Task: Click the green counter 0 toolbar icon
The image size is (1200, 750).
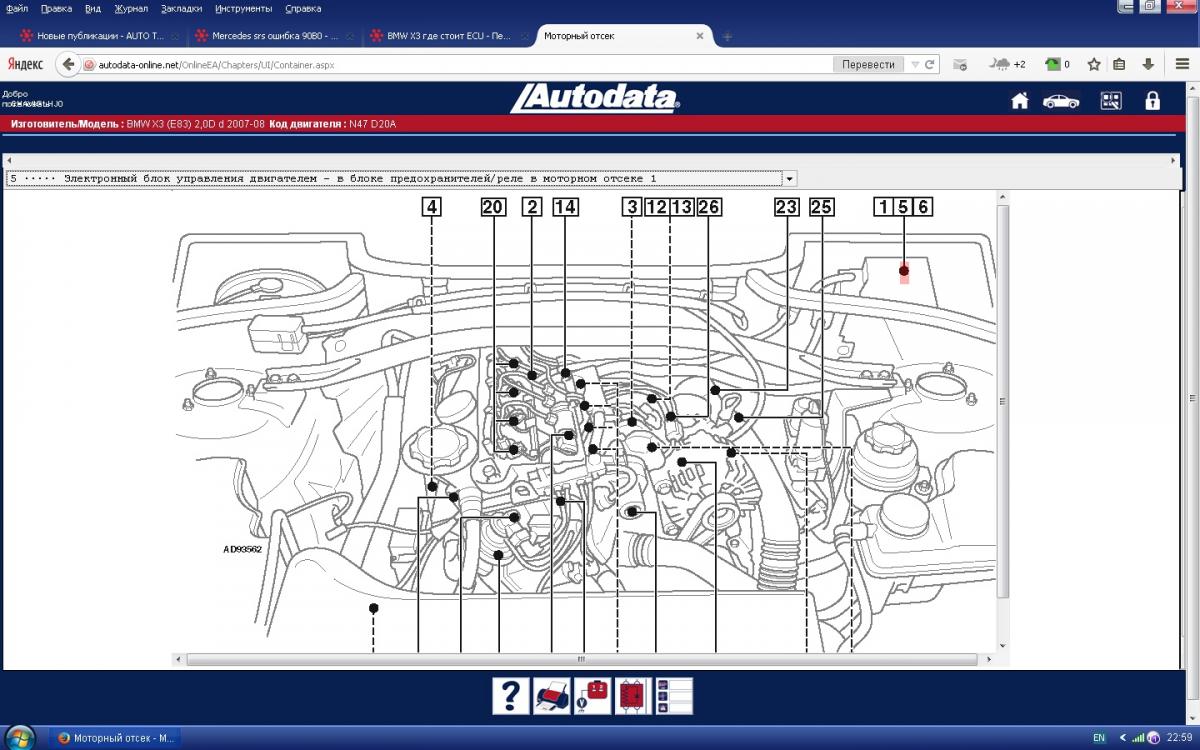Action: click(1058, 64)
